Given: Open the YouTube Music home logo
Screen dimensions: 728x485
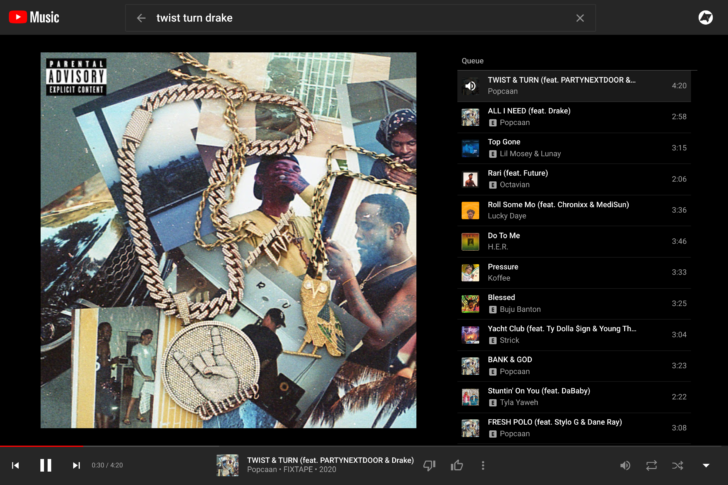Looking at the screenshot, I should 34,18.
